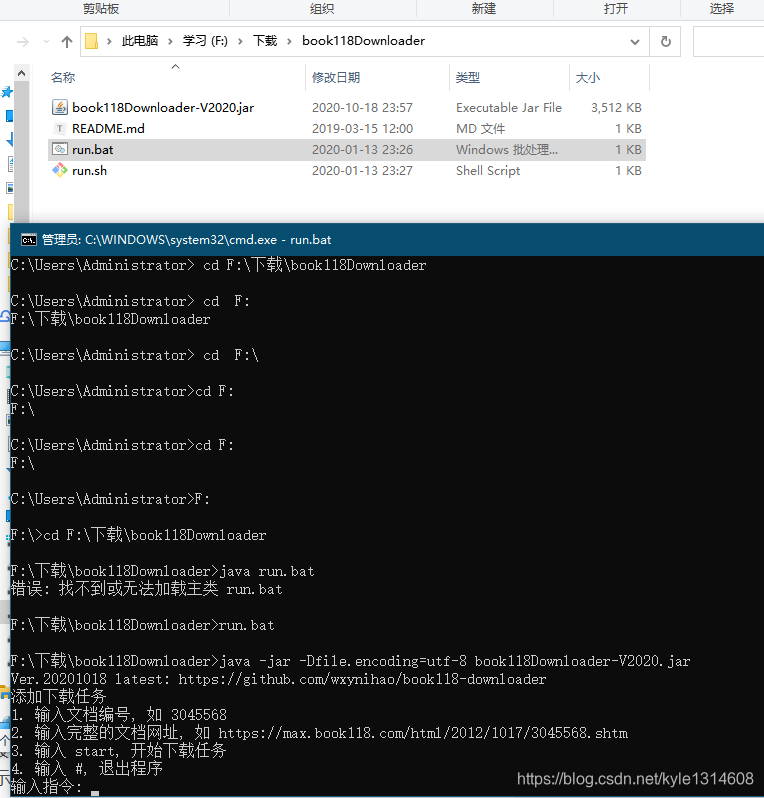
Task: Sort files by 类型 column header
Action: [x=468, y=77]
